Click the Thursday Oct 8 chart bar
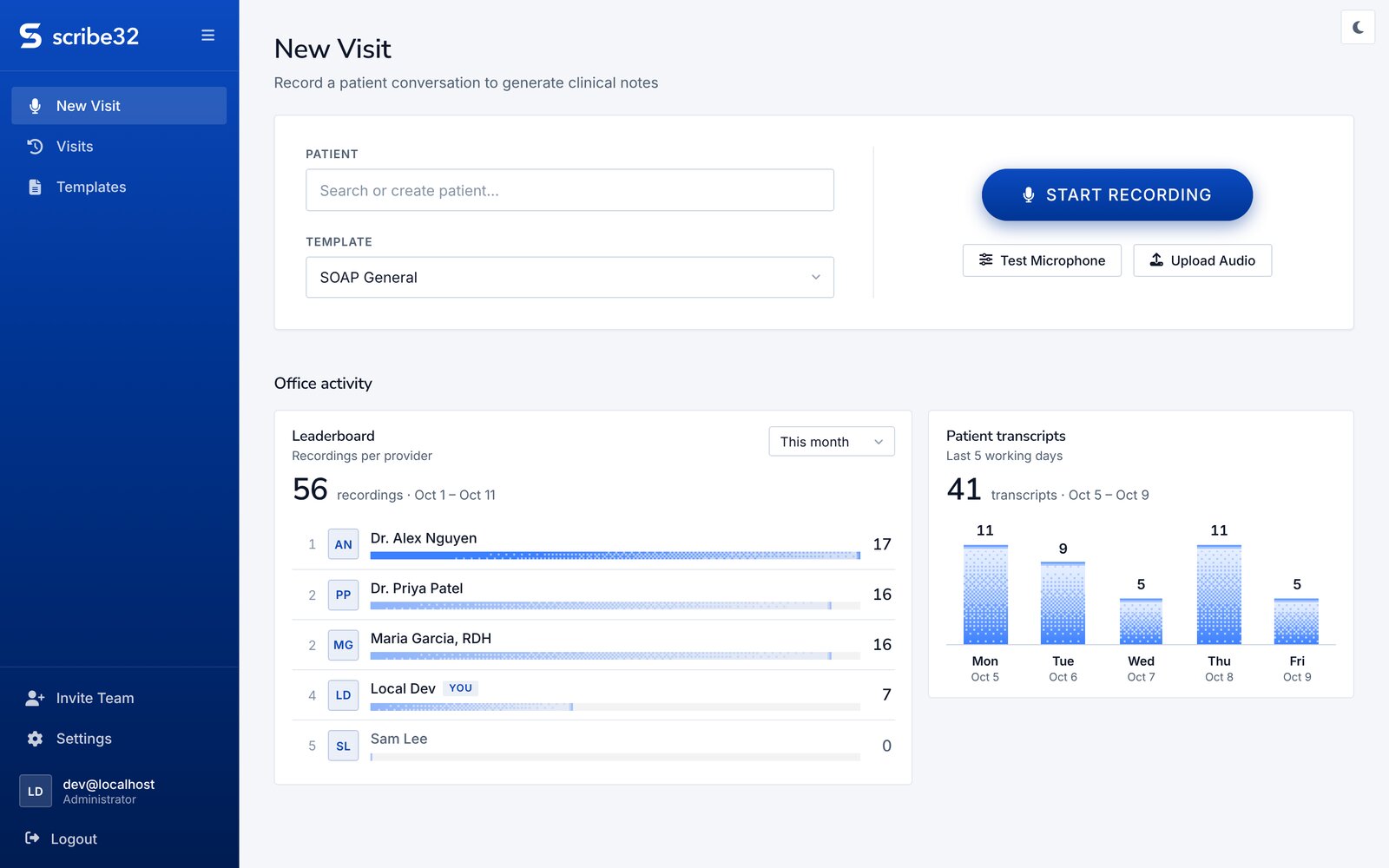Viewport: 1389px width, 868px height. click(1219, 595)
